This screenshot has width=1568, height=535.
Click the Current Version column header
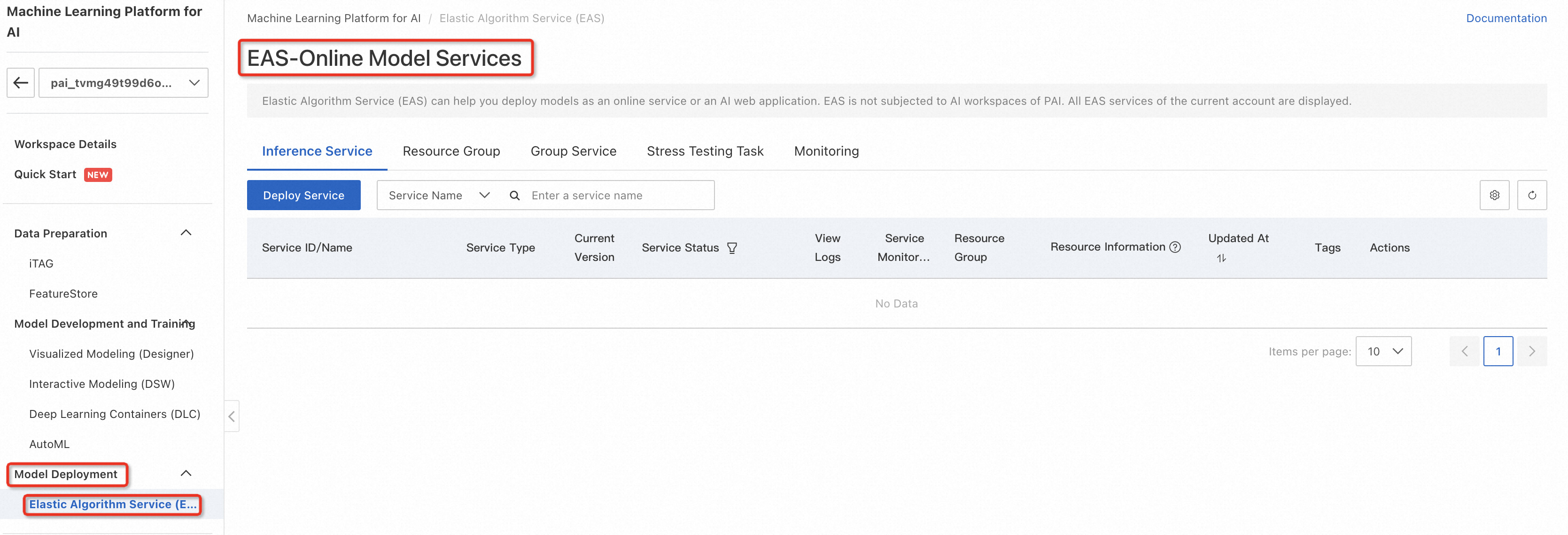[594, 248]
